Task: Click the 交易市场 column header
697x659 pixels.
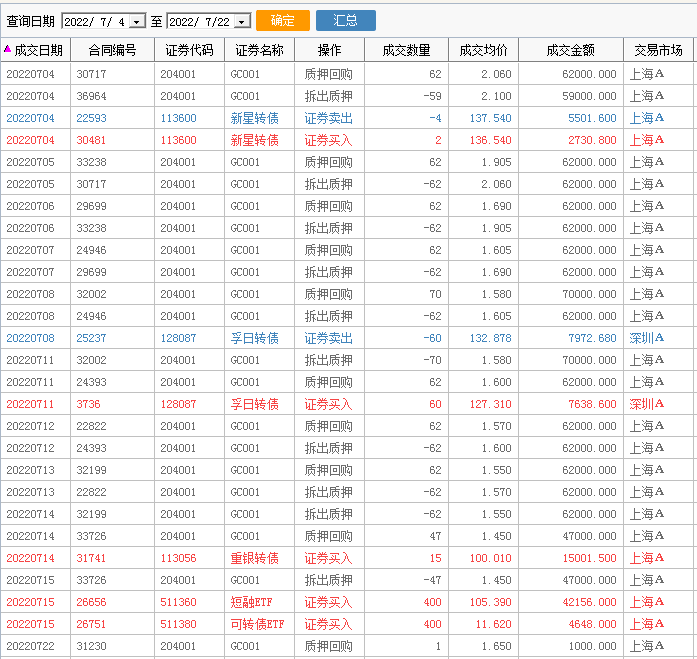Action: pos(658,50)
